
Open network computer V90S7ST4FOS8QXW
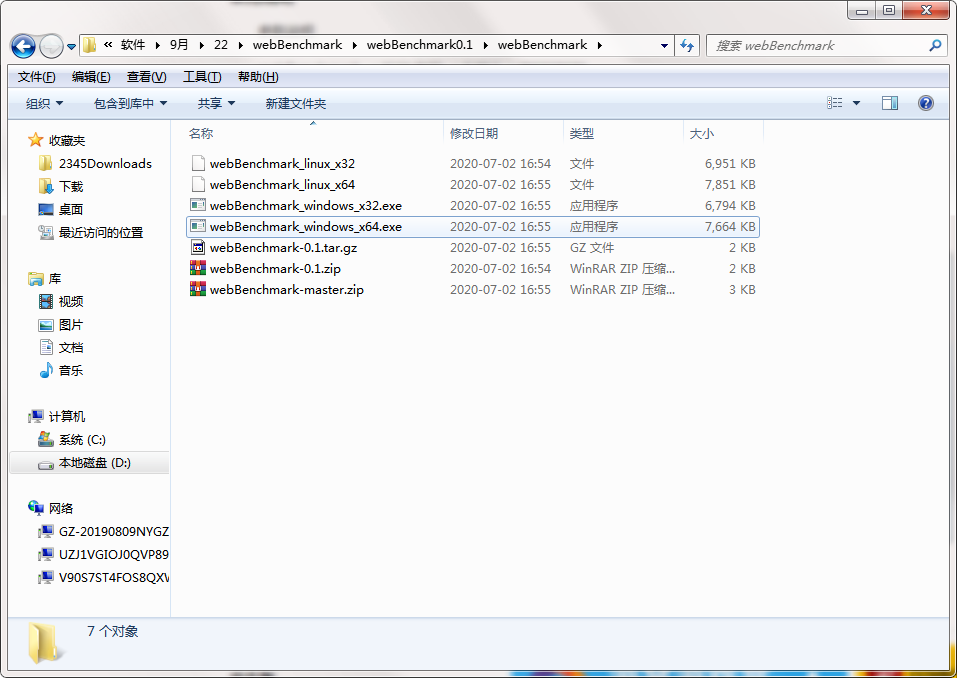(x=114, y=577)
